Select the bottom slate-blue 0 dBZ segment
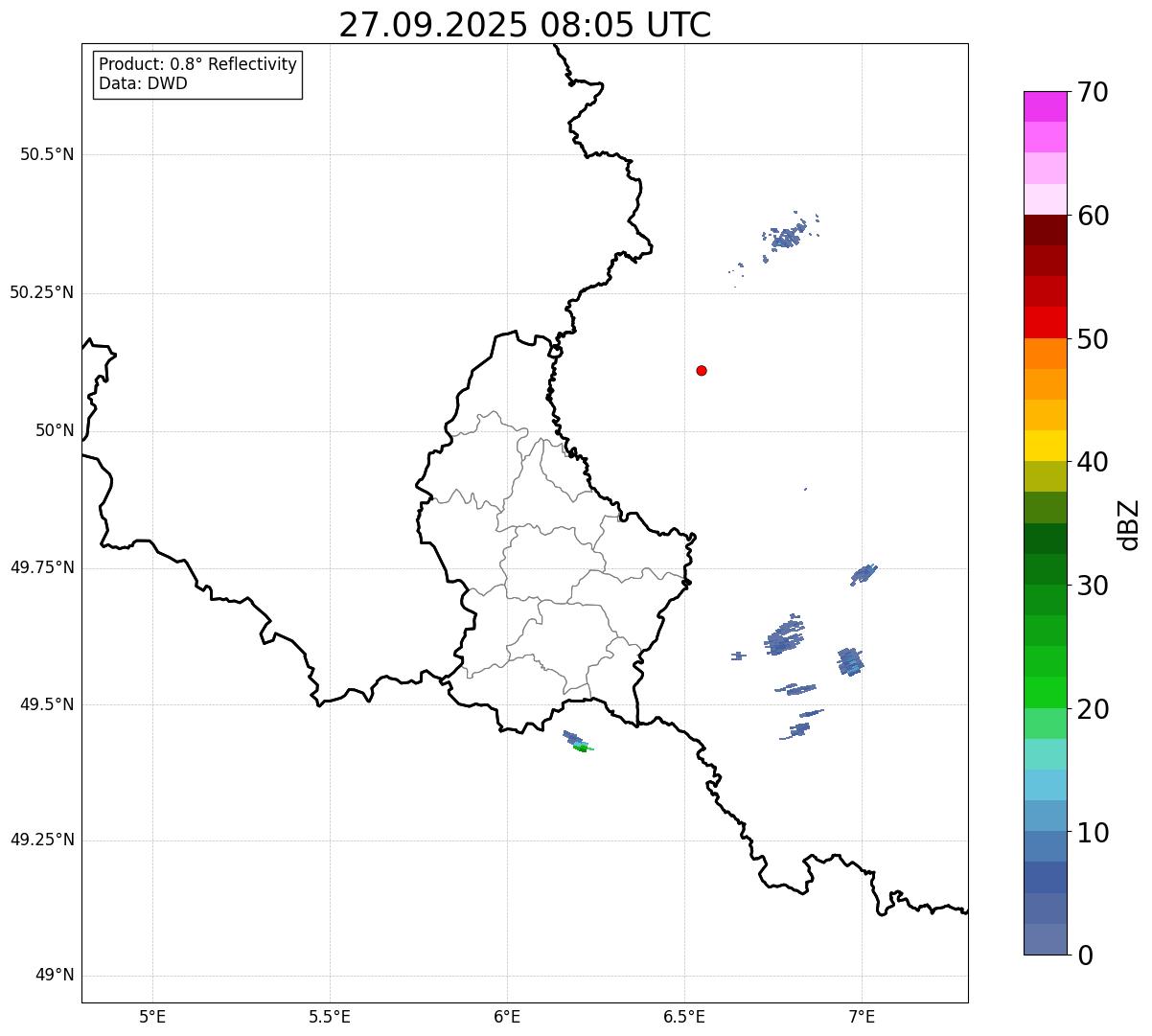Viewport: 1152px width, 1036px height. coord(1046,939)
